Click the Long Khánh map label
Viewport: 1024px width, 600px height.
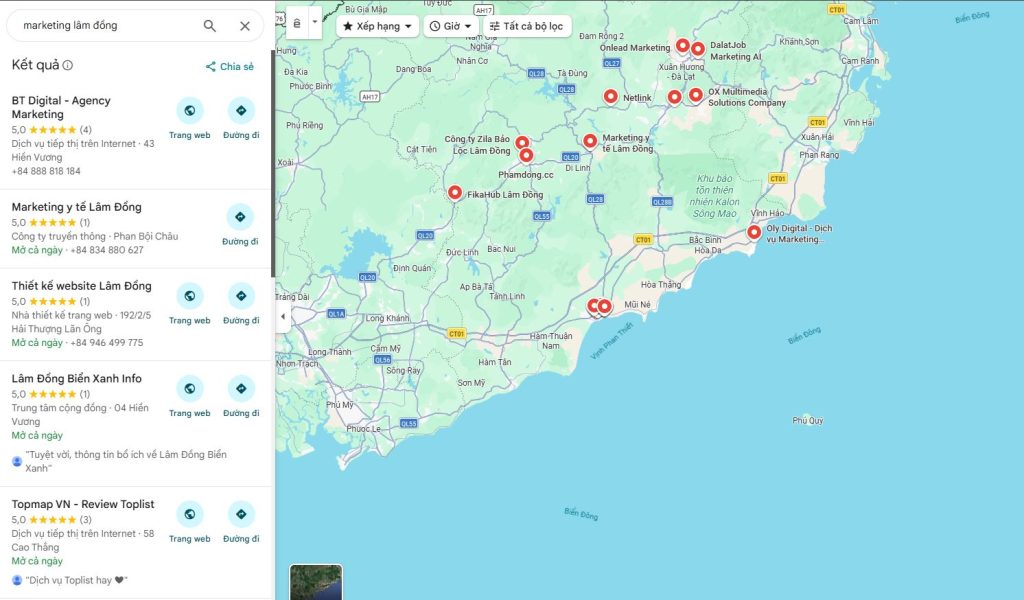[x=387, y=319]
